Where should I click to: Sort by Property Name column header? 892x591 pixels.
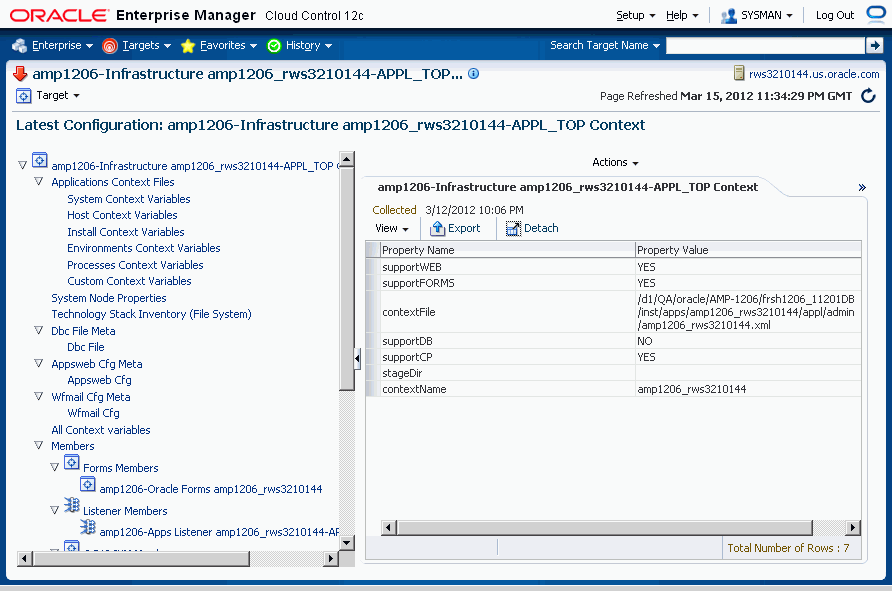coord(507,250)
